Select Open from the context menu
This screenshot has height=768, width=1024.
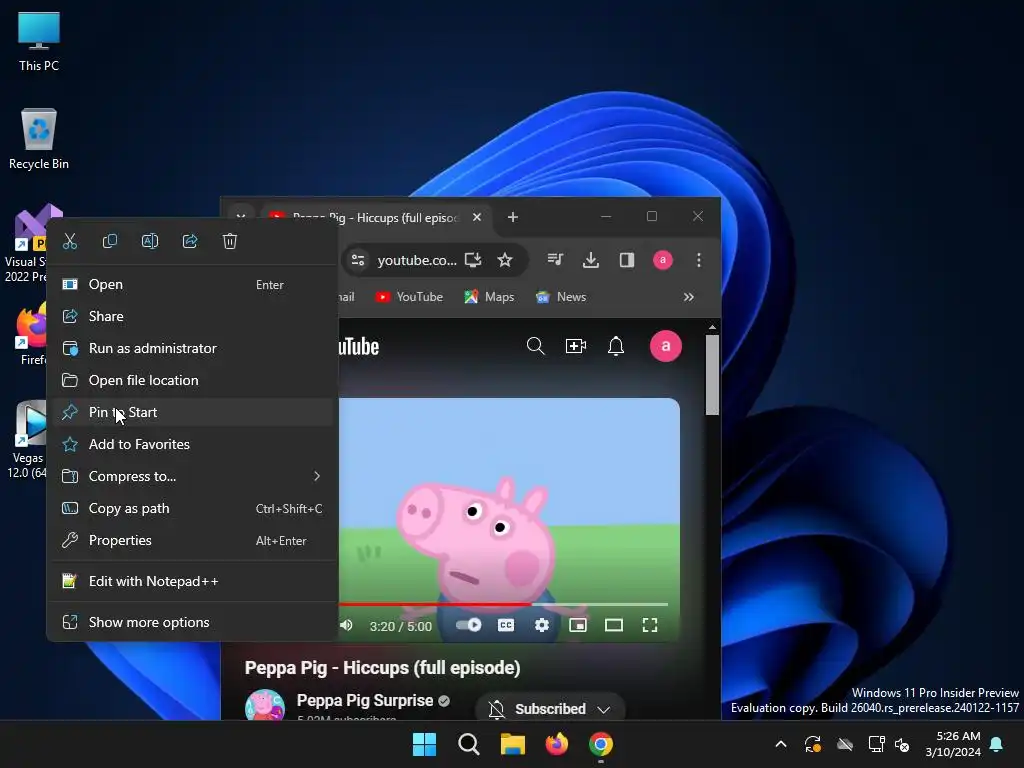(x=193, y=285)
